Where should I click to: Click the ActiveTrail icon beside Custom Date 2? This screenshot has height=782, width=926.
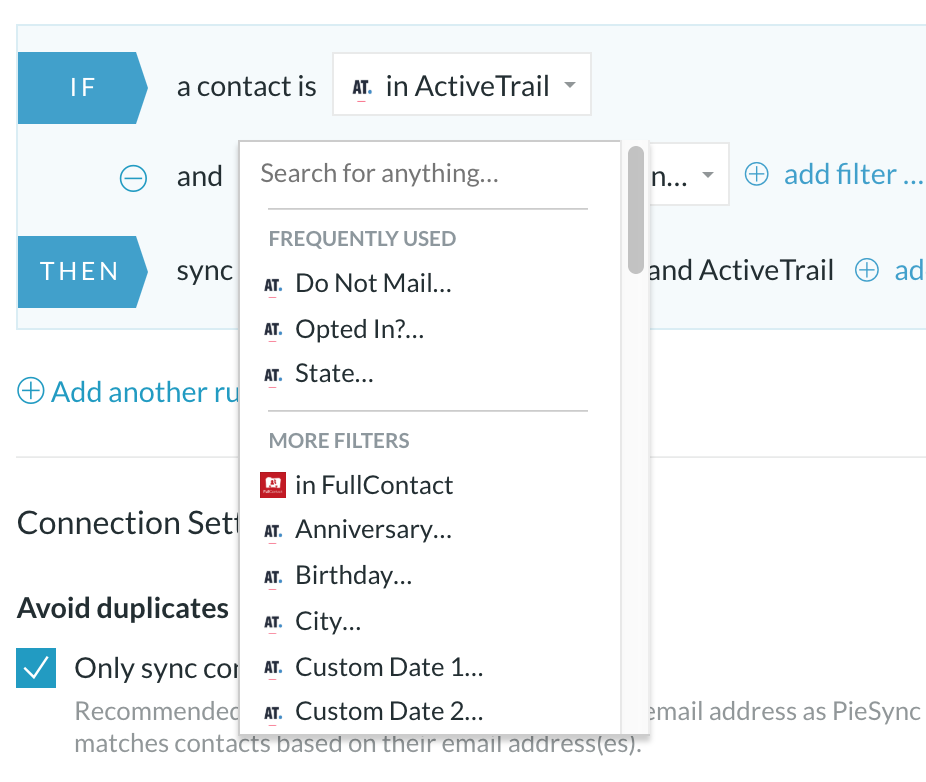pos(273,714)
